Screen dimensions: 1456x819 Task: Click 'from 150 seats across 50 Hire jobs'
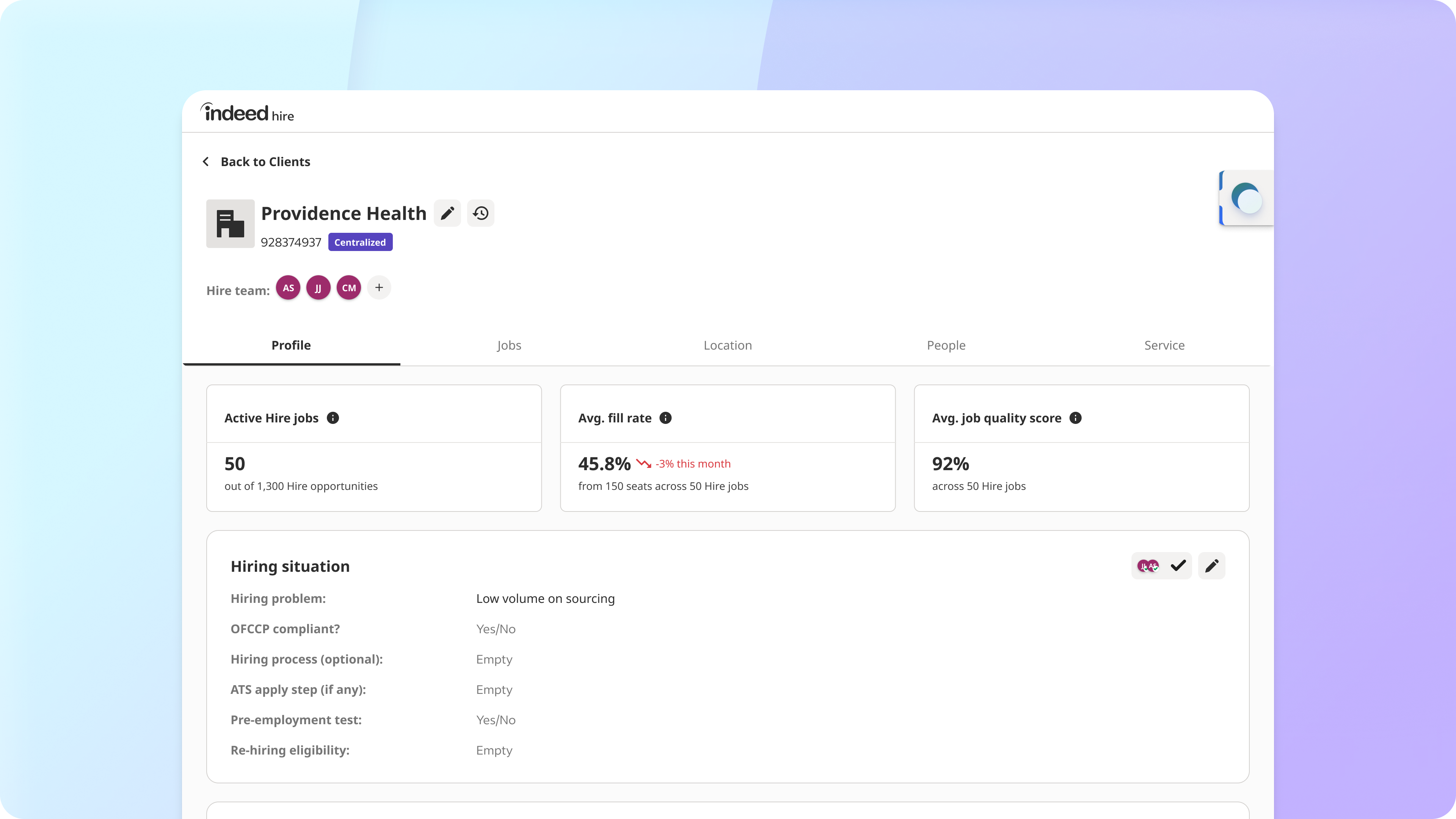click(663, 486)
